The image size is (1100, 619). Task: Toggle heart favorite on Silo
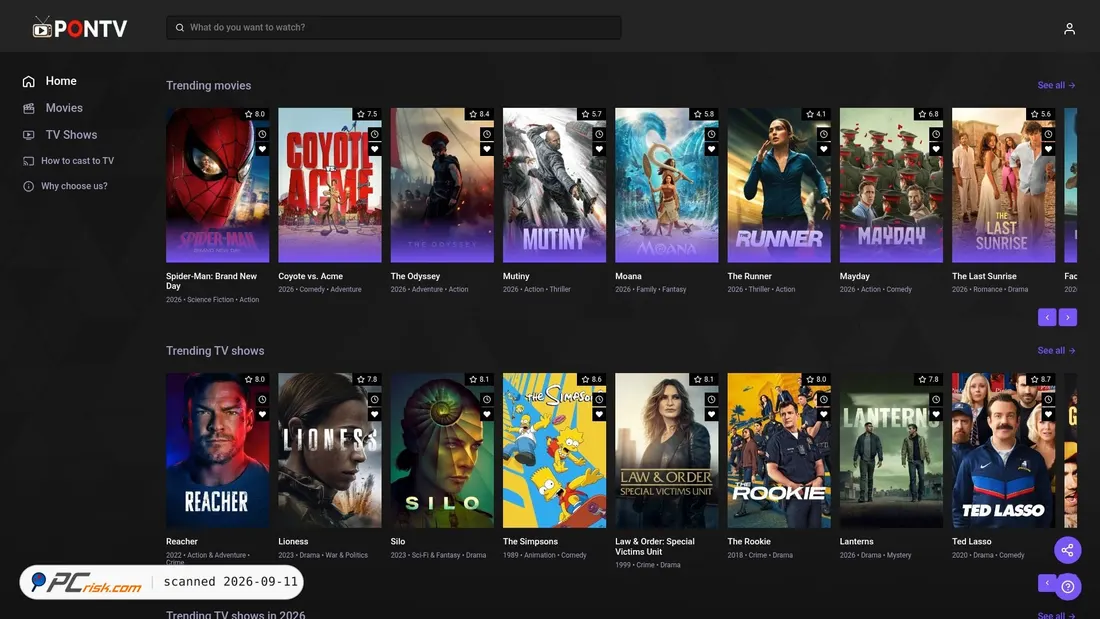click(486, 414)
